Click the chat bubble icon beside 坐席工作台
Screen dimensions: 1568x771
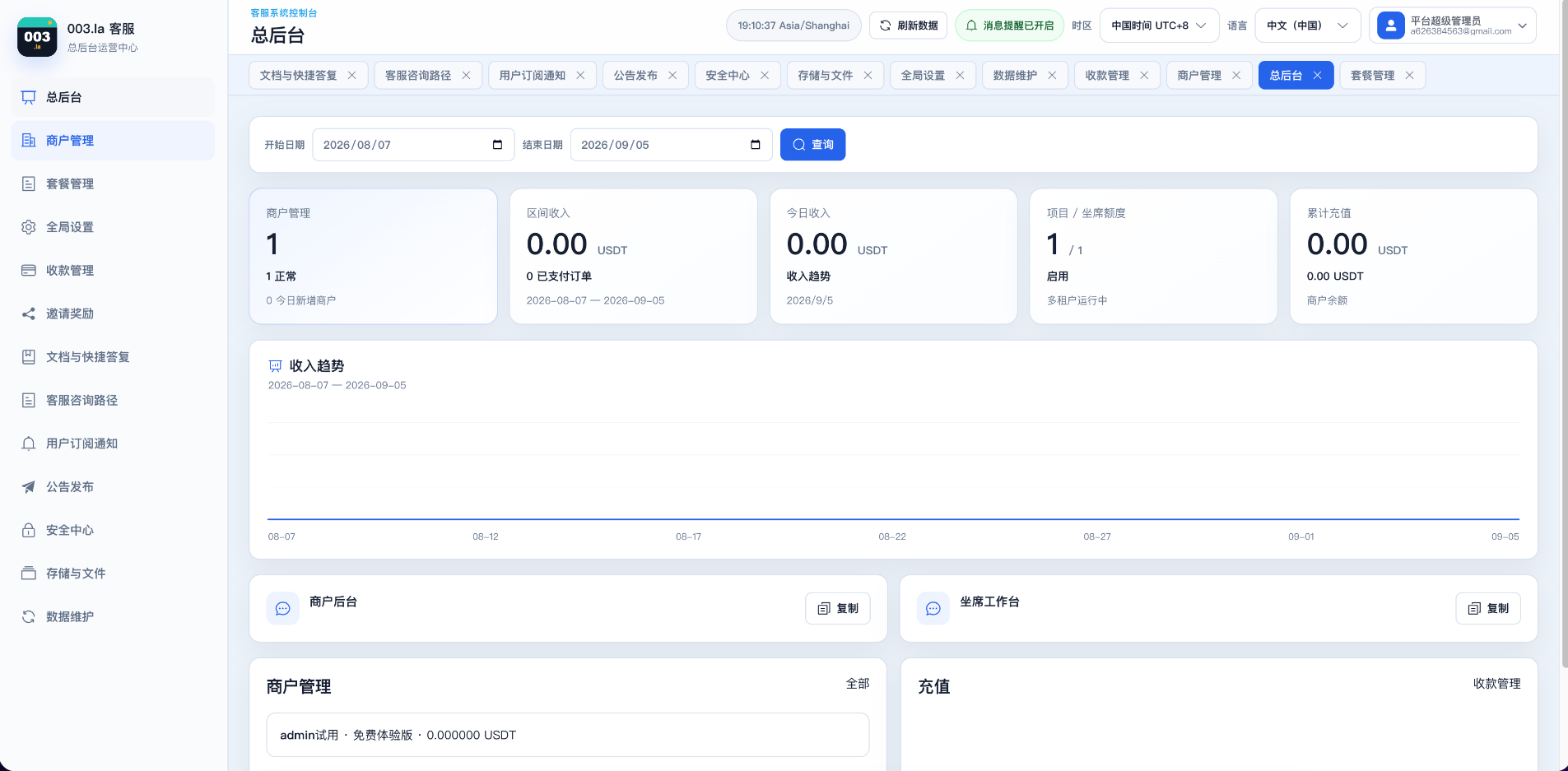click(933, 609)
